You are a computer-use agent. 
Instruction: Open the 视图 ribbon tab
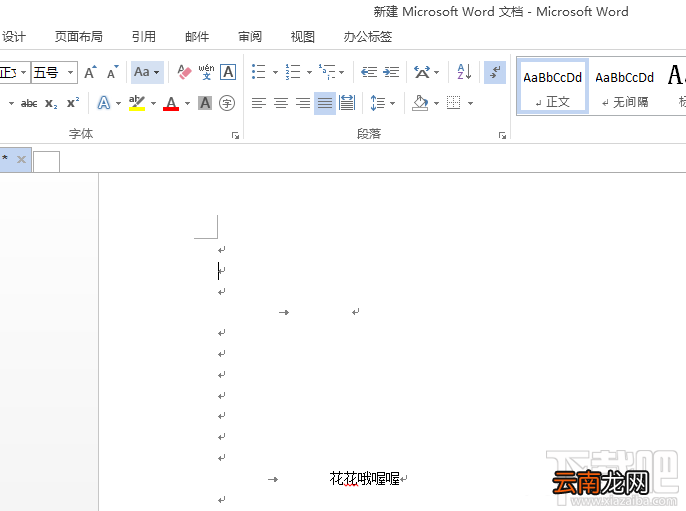tap(303, 37)
